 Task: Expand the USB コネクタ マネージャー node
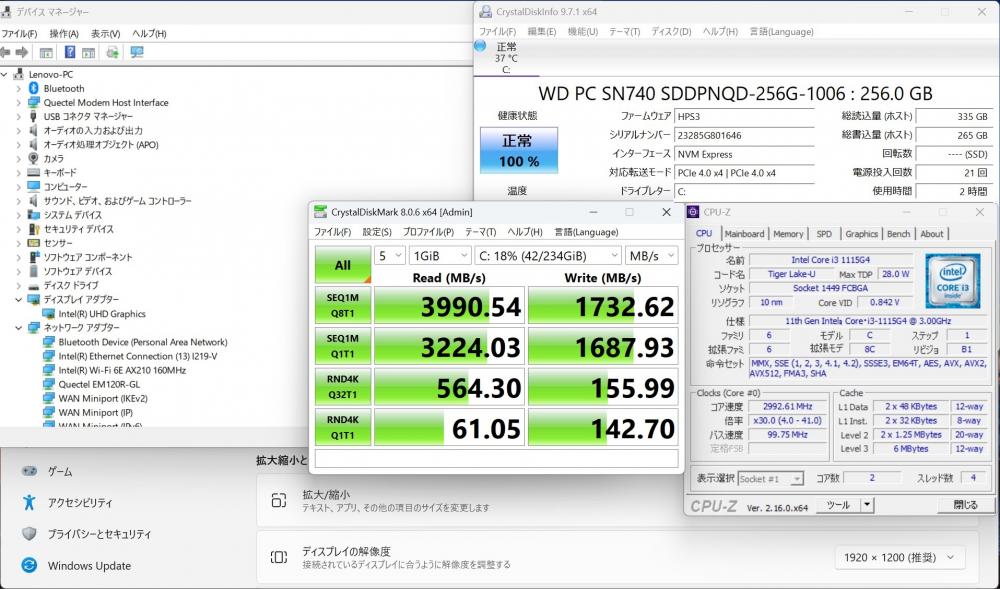(18, 117)
